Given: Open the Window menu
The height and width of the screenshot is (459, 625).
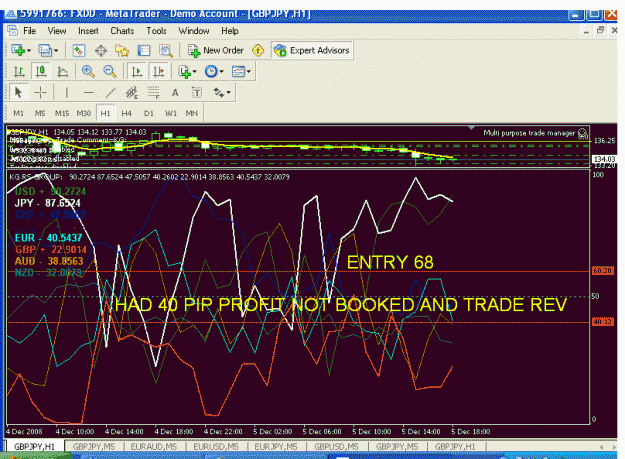Looking at the screenshot, I should pyautogui.click(x=194, y=31).
